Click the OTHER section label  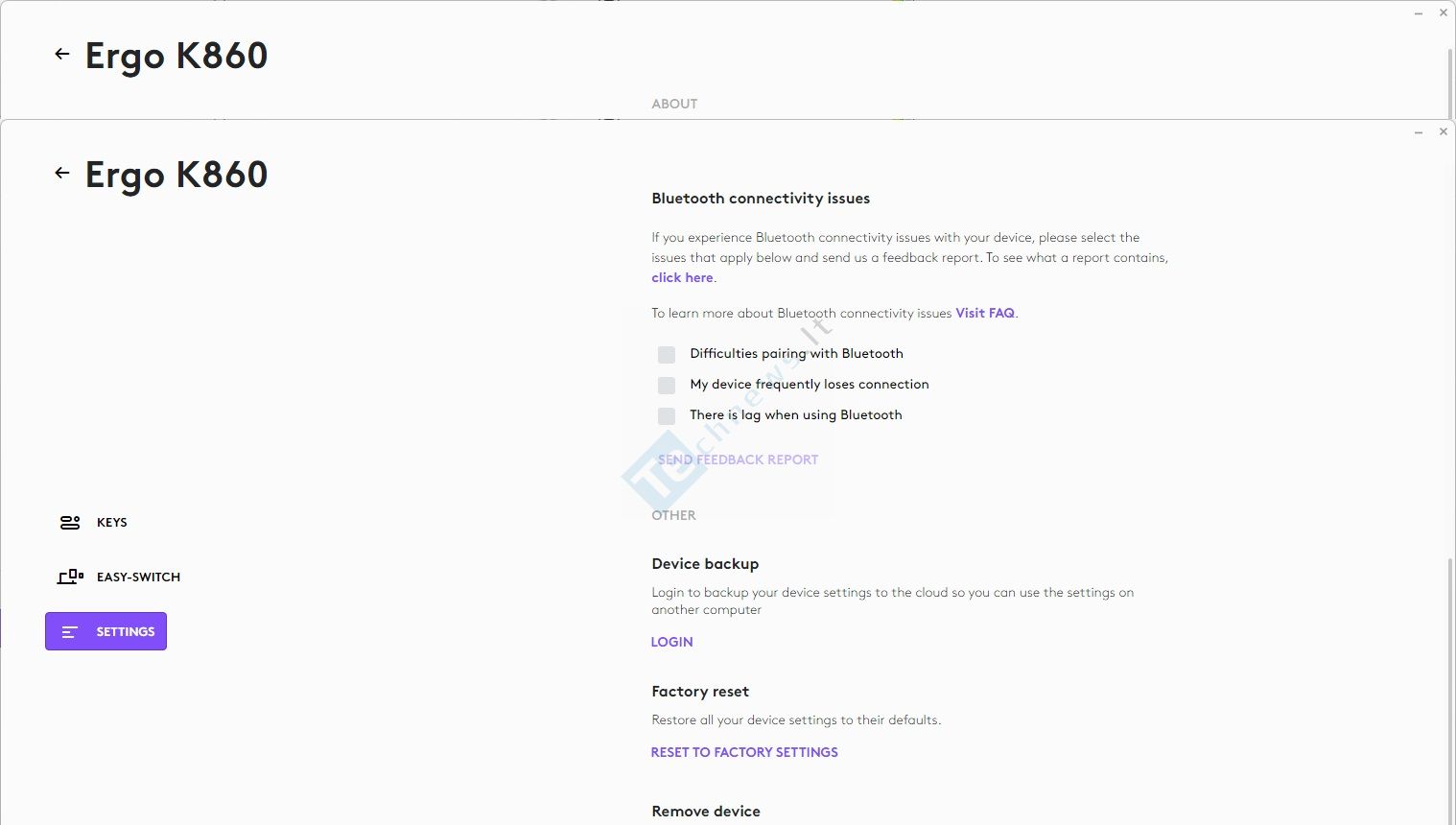coord(673,516)
